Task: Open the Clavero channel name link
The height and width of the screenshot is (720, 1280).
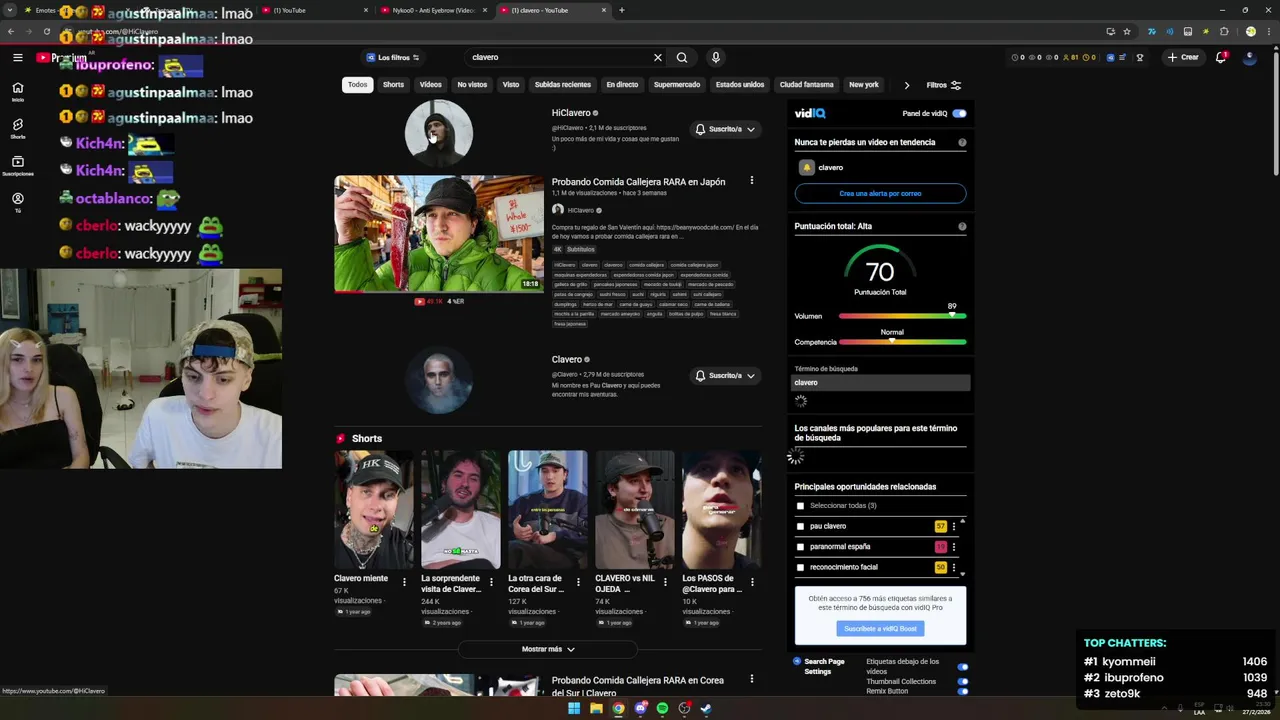Action: (567, 359)
